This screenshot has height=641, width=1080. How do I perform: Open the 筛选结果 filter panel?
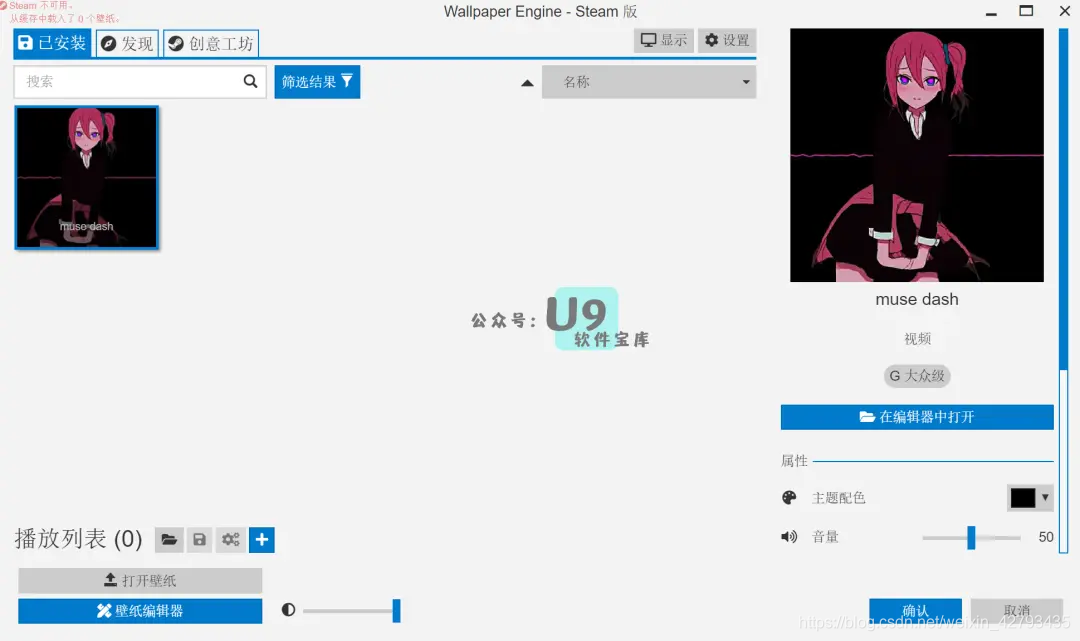pyautogui.click(x=317, y=82)
